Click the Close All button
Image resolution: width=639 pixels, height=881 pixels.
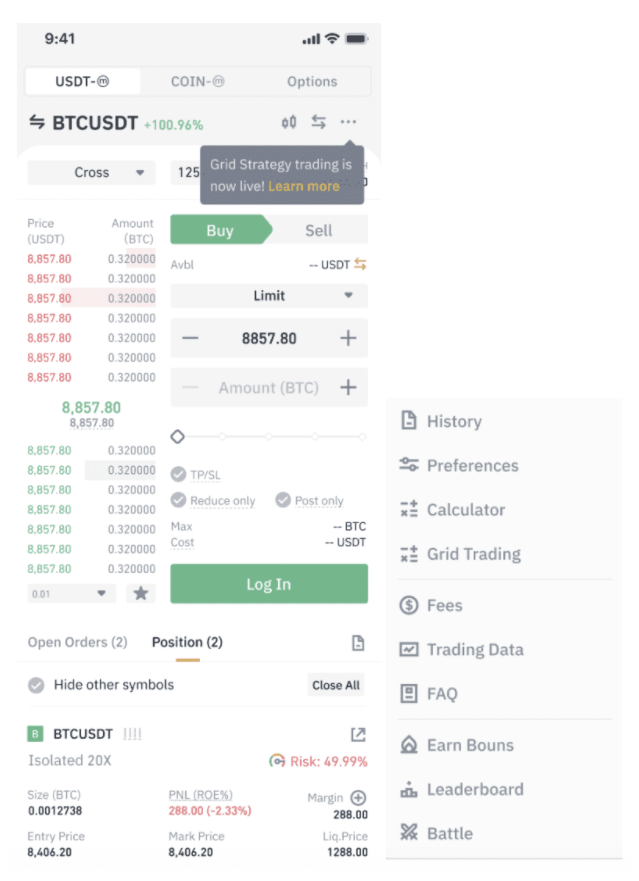point(335,685)
